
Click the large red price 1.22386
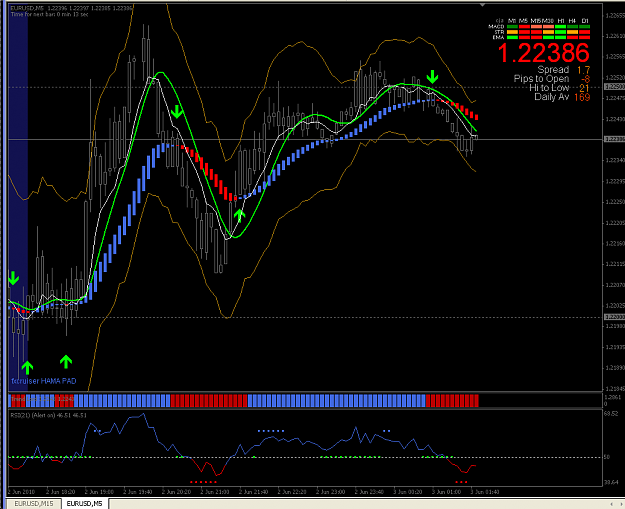point(543,53)
